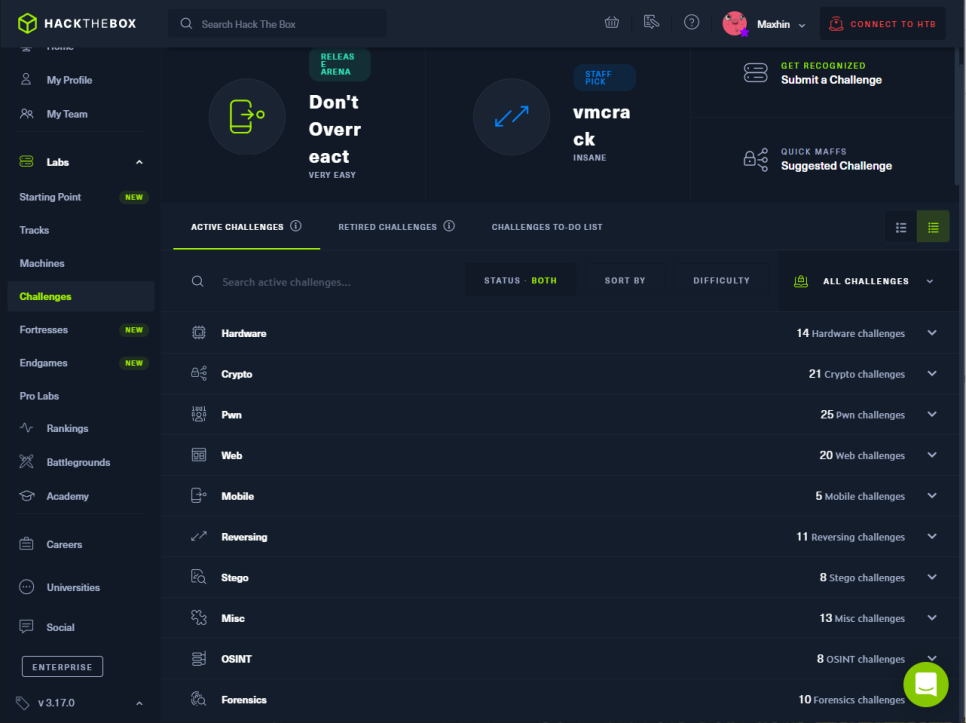The image size is (966, 723).
Task: Open Starting Point in sidebar
Action: (51, 196)
